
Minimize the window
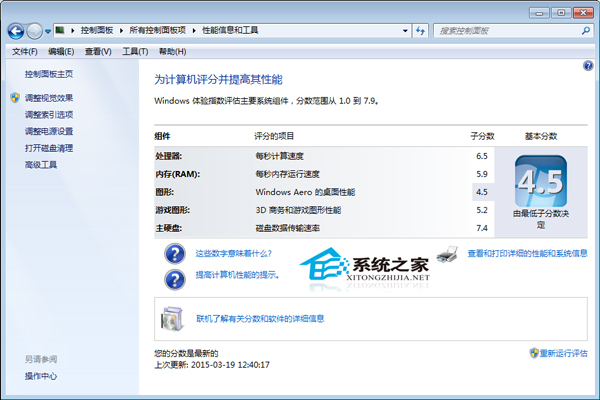tap(539, 13)
